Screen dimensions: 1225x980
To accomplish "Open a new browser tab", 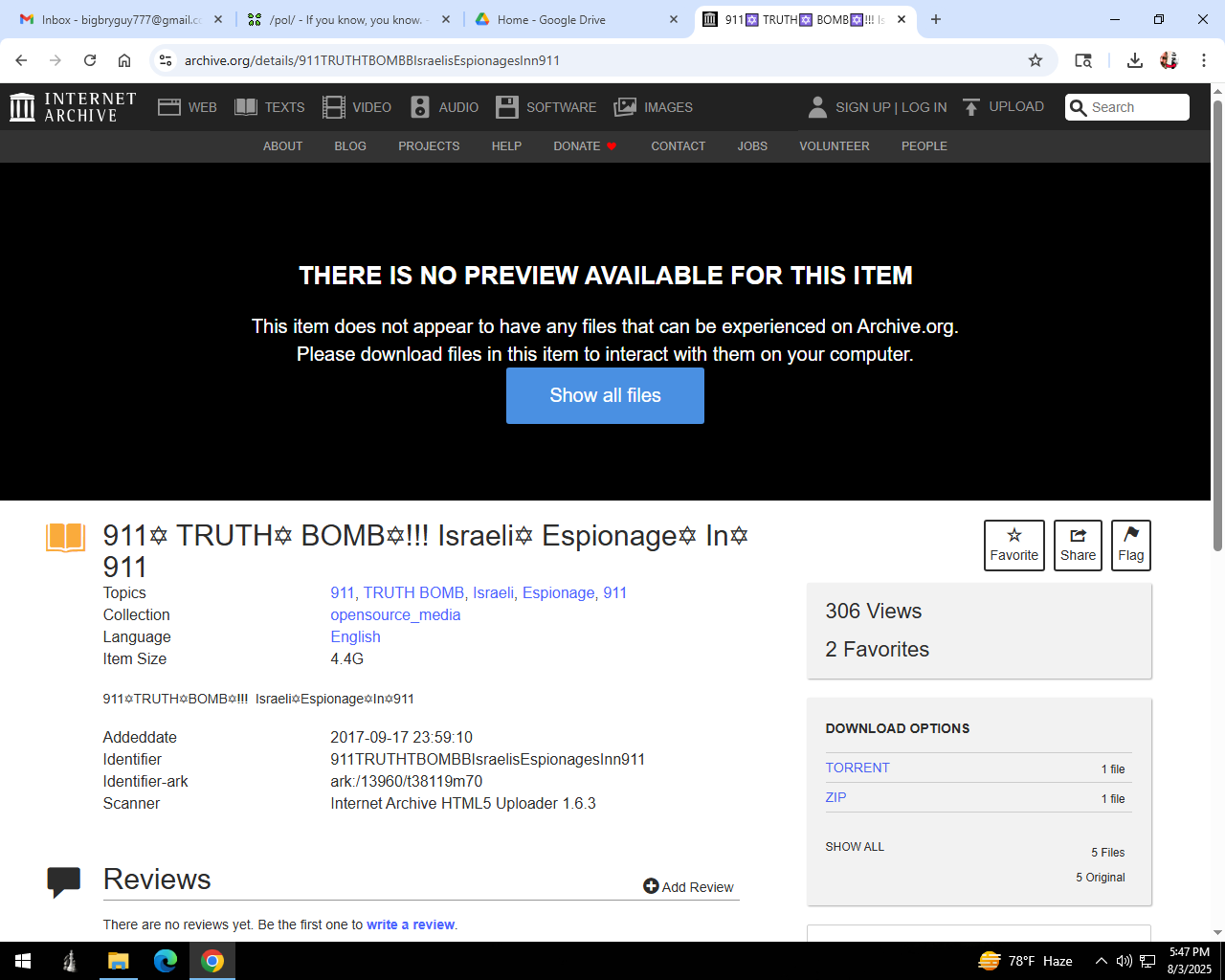I will (936, 19).
